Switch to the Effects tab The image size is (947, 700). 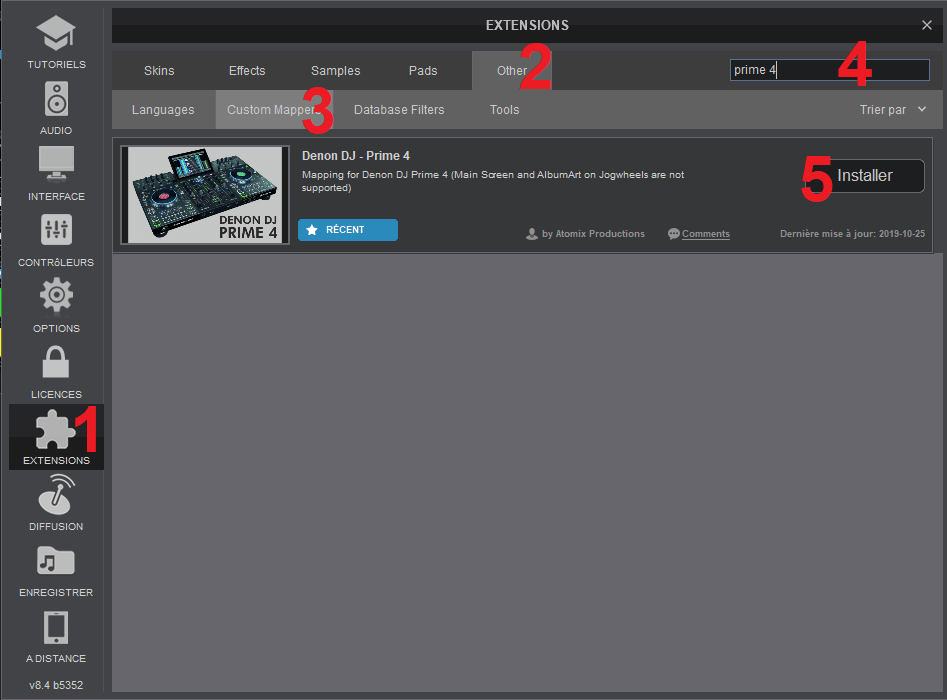click(x=247, y=71)
